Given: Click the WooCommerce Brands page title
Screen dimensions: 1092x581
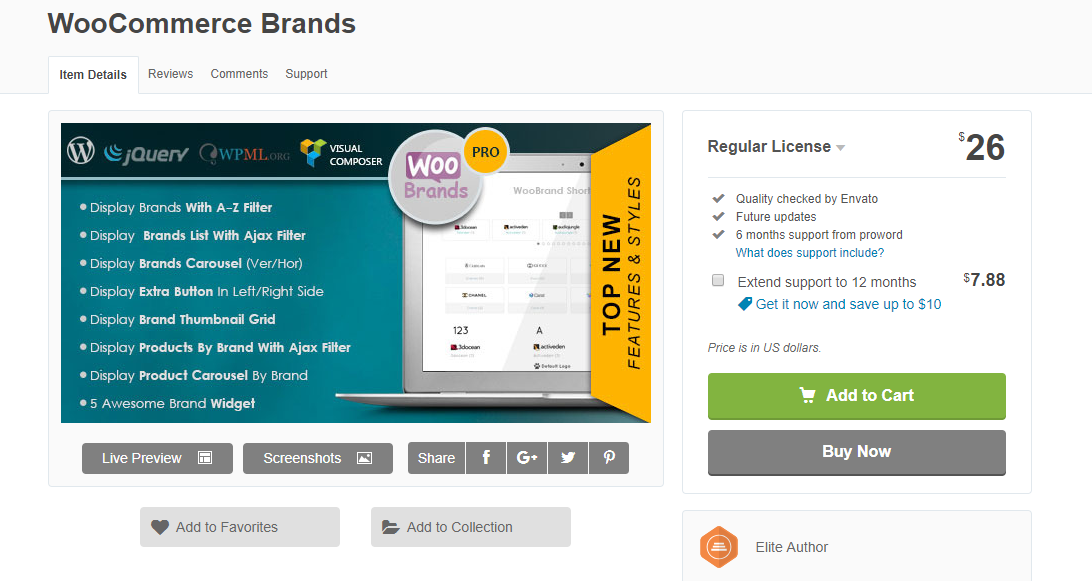Looking at the screenshot, I should (202, 24).
